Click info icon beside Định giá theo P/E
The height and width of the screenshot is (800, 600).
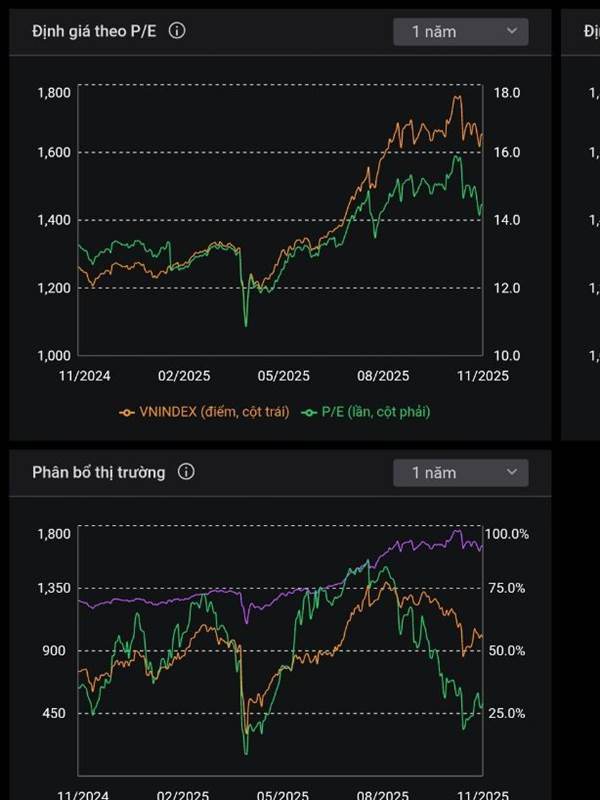tap(177, 31)
